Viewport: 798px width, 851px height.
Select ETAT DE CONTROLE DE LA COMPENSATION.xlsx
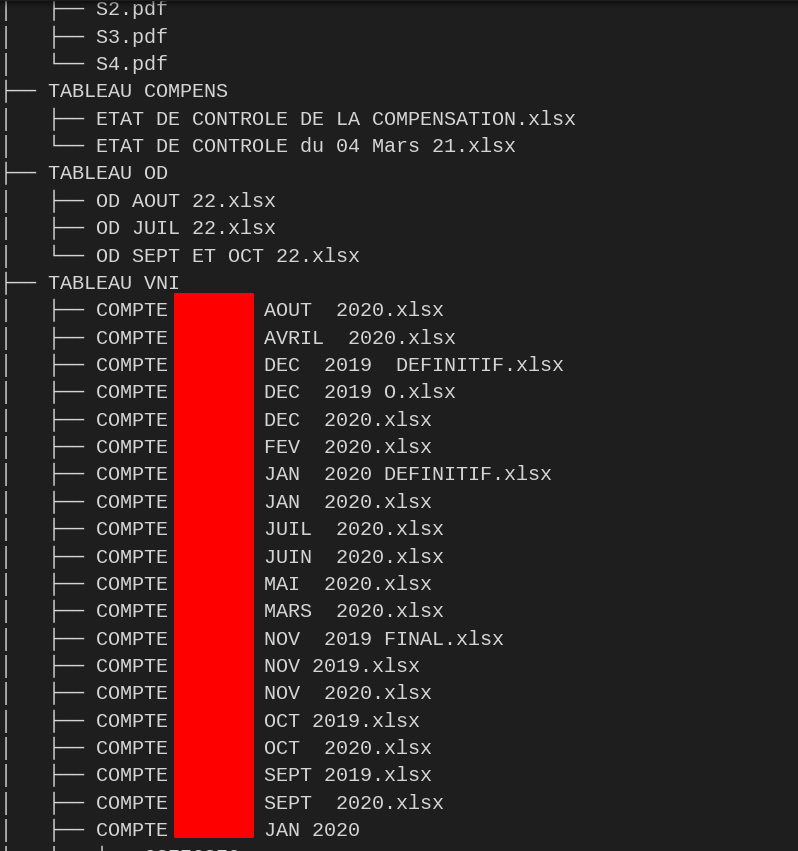[x=335, y=119]
